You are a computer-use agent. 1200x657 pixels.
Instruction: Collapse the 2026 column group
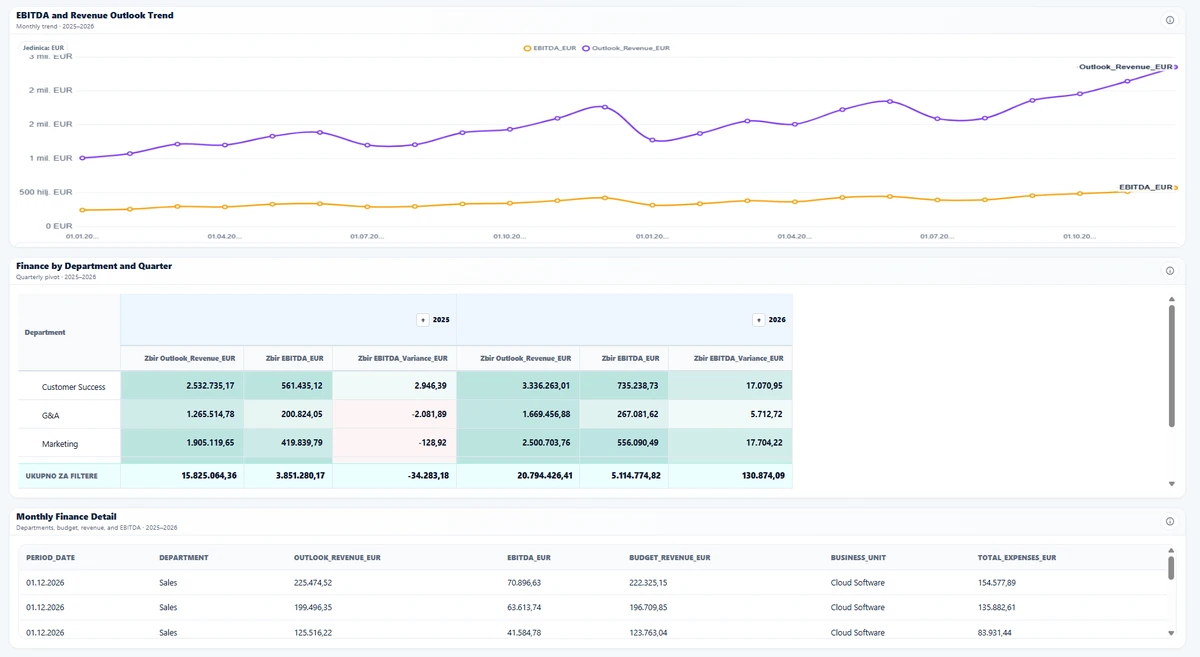click(x=759, y=320)
